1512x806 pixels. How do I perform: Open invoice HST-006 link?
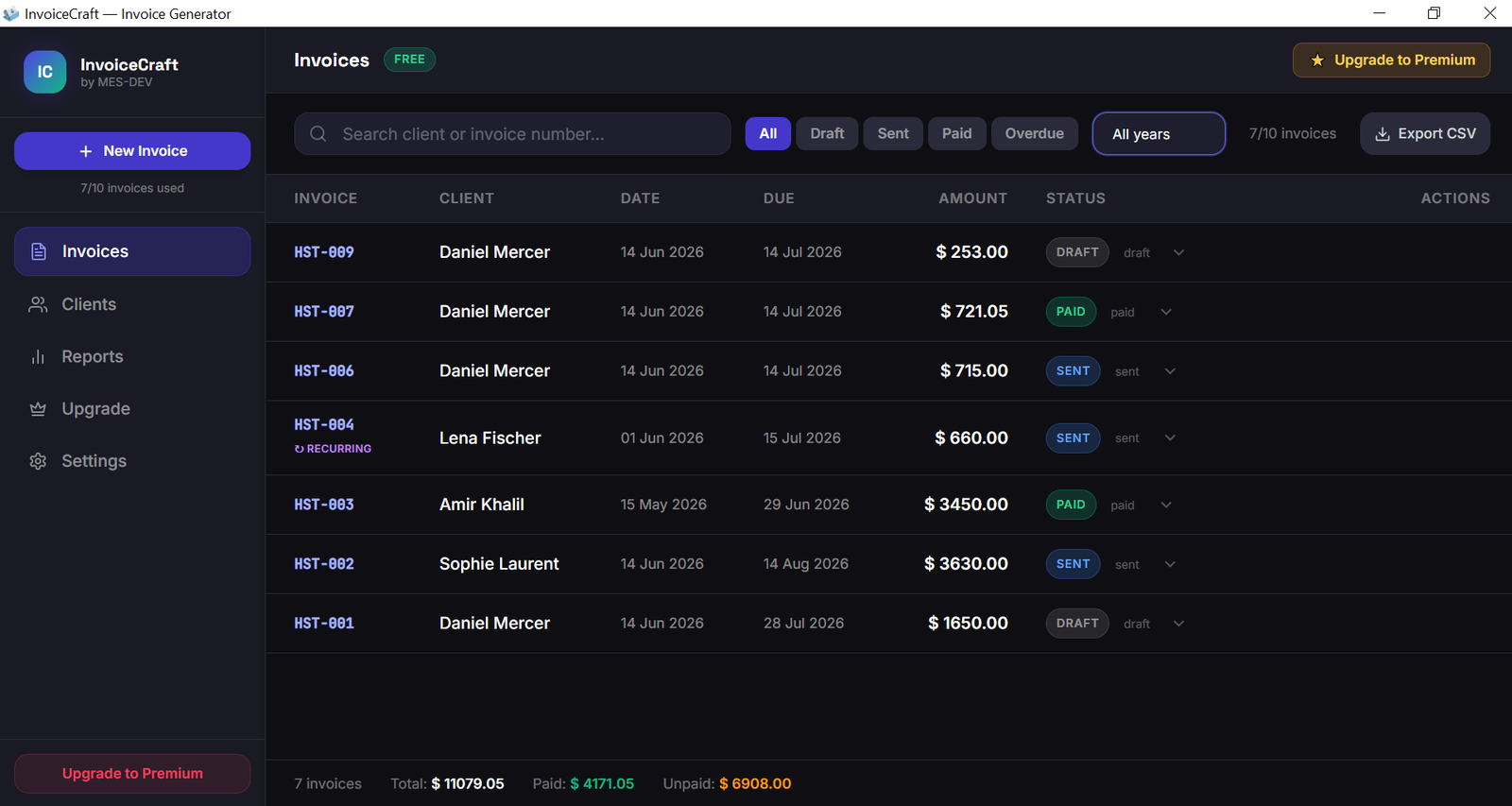point(324,371)
